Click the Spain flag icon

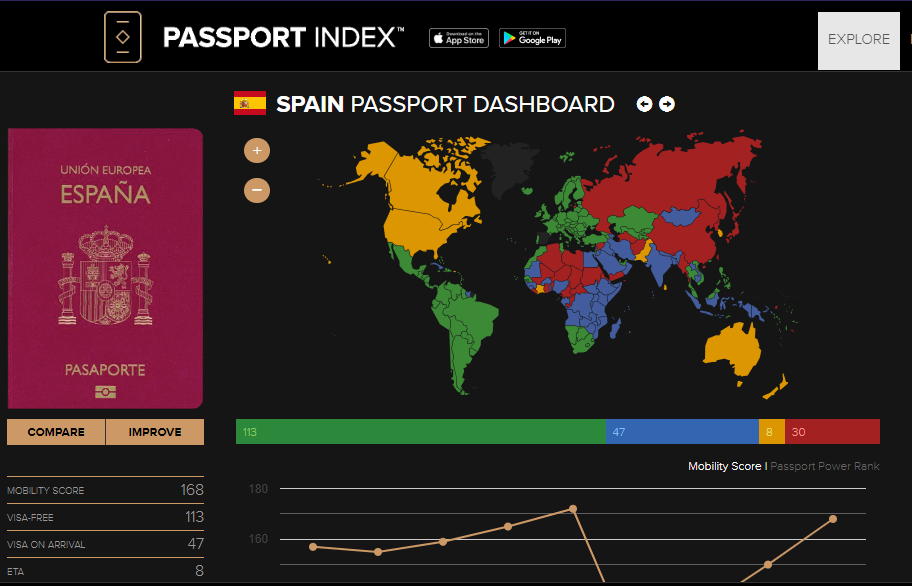click(x=250, y=103)
